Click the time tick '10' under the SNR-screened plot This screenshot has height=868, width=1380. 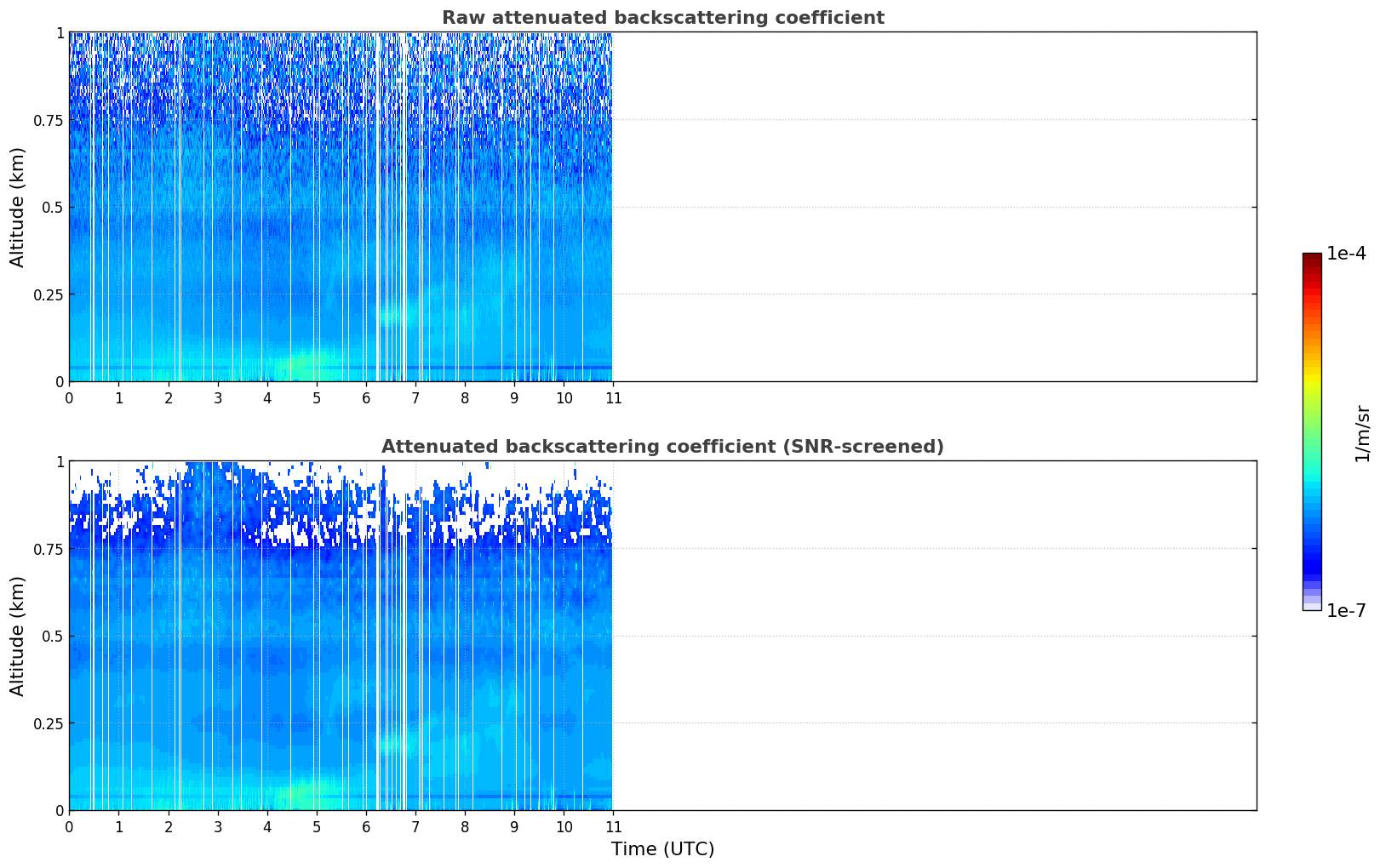(564, 826)
